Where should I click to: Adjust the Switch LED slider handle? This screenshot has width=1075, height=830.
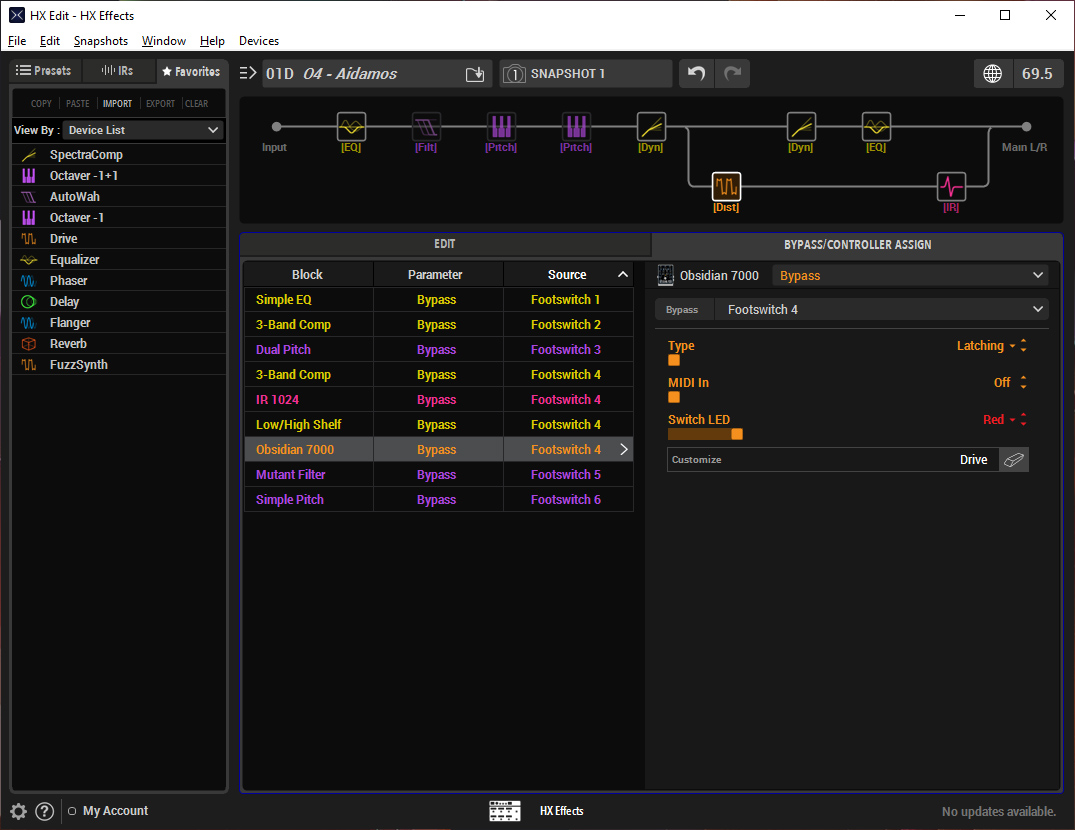(737, 434)
